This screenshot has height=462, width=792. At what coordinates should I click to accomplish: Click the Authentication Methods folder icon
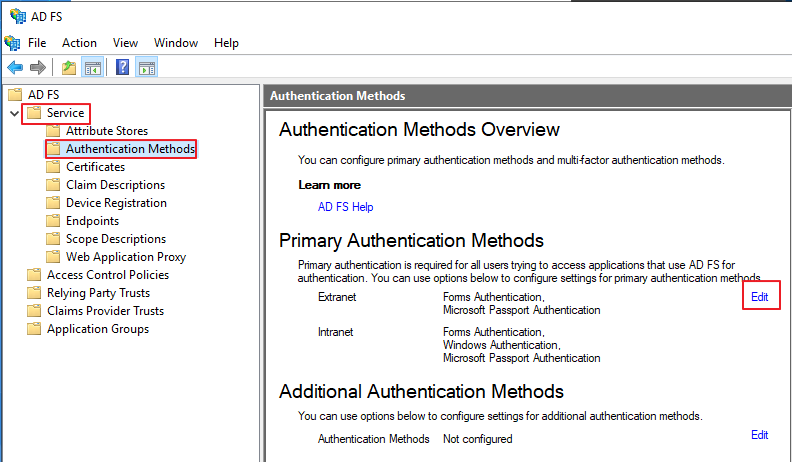coord(53,149)
